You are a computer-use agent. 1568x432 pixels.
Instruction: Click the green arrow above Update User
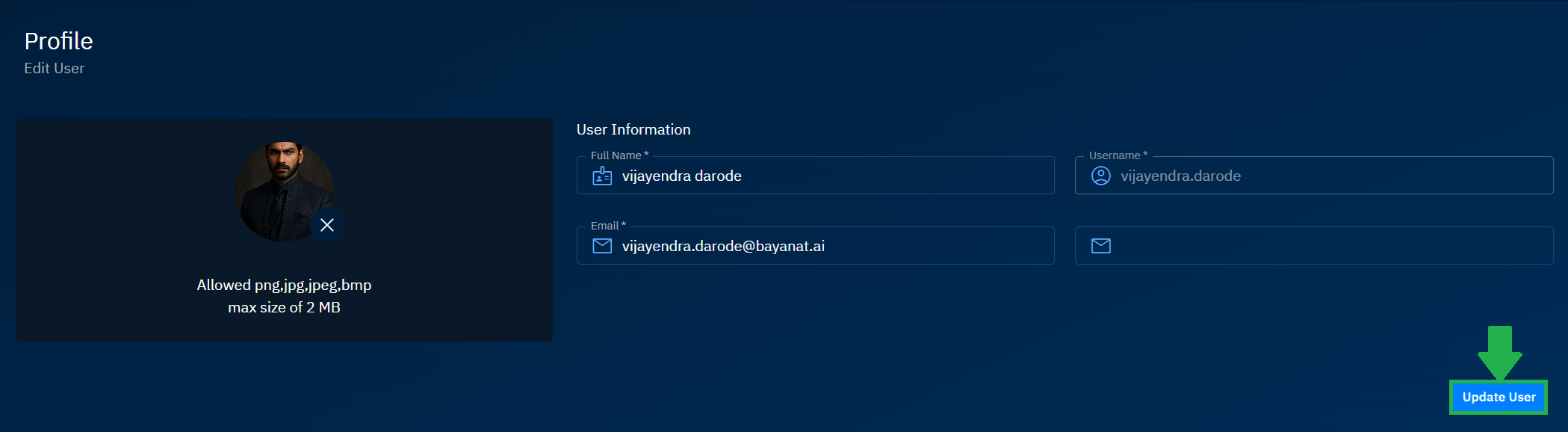1499,352
